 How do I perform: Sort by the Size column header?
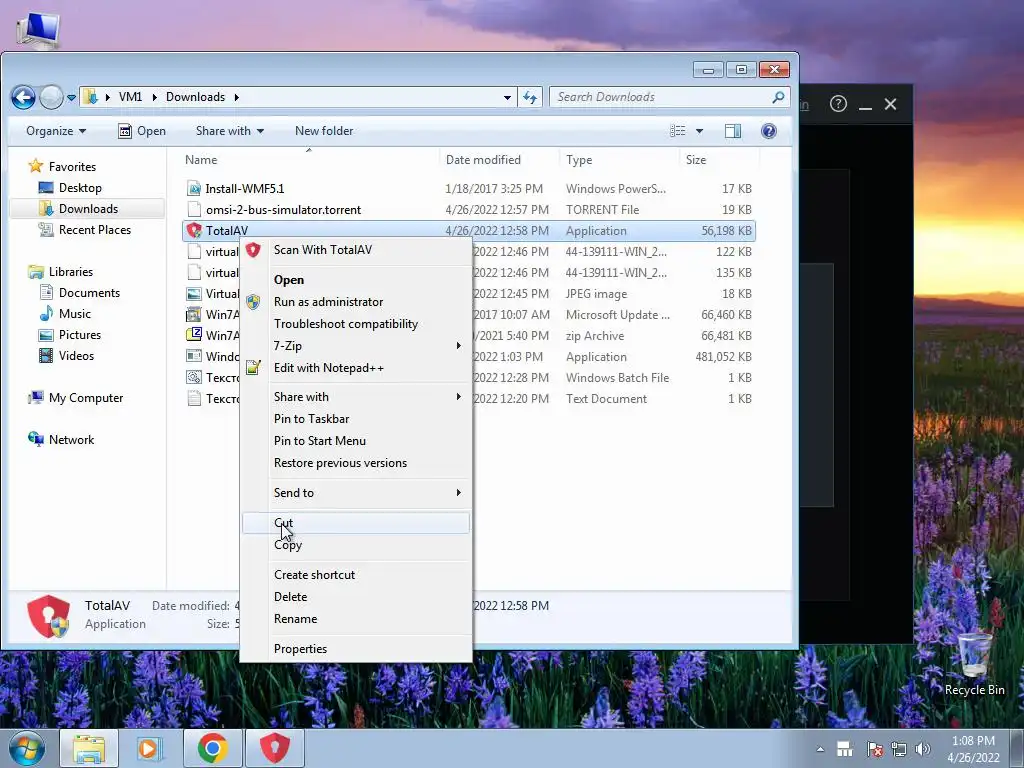click(696, 160)
